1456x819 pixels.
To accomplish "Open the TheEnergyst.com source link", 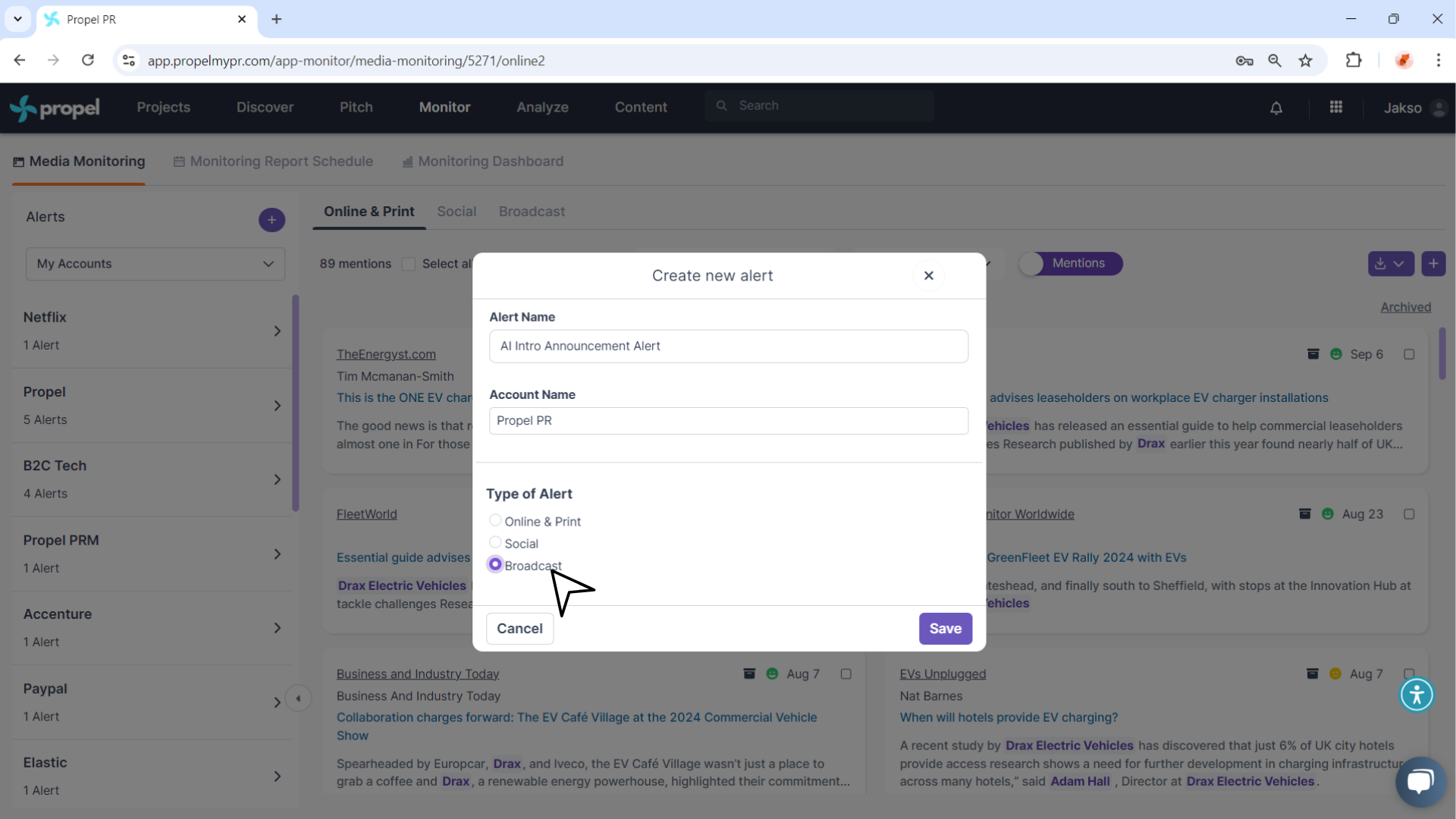I will pos(386,354).
